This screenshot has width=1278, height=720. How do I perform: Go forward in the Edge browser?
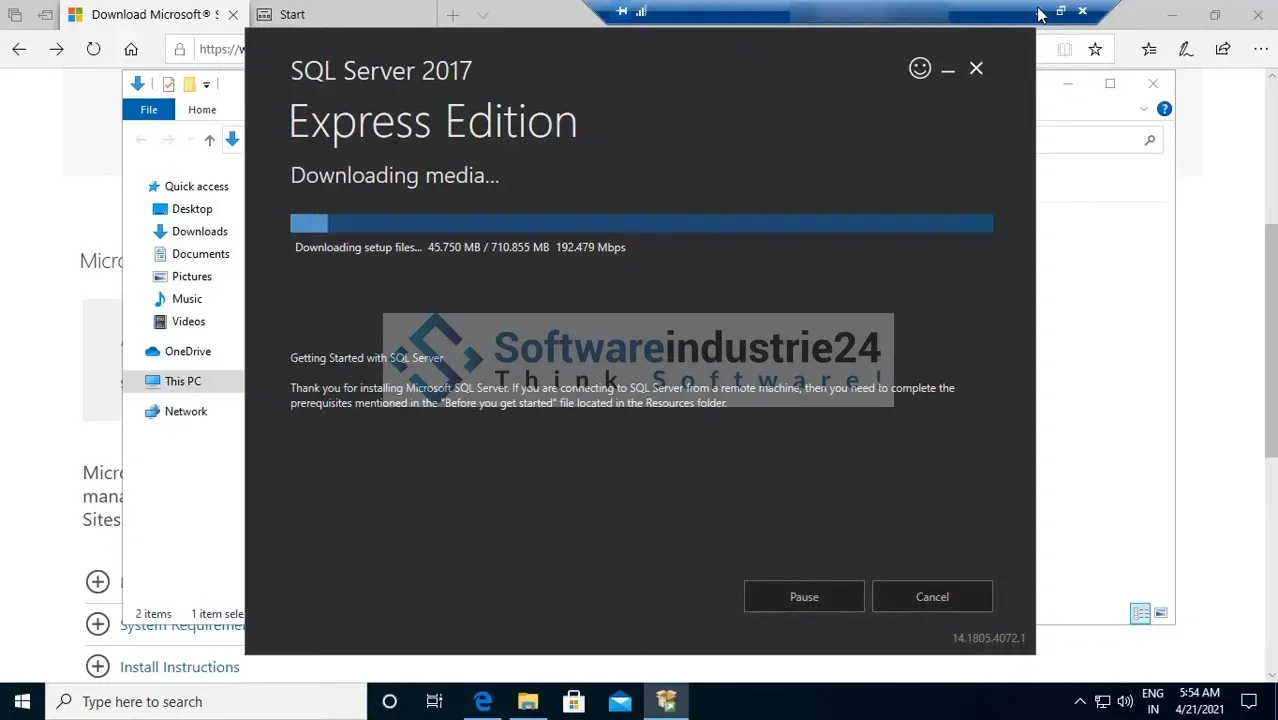point(56,49)
